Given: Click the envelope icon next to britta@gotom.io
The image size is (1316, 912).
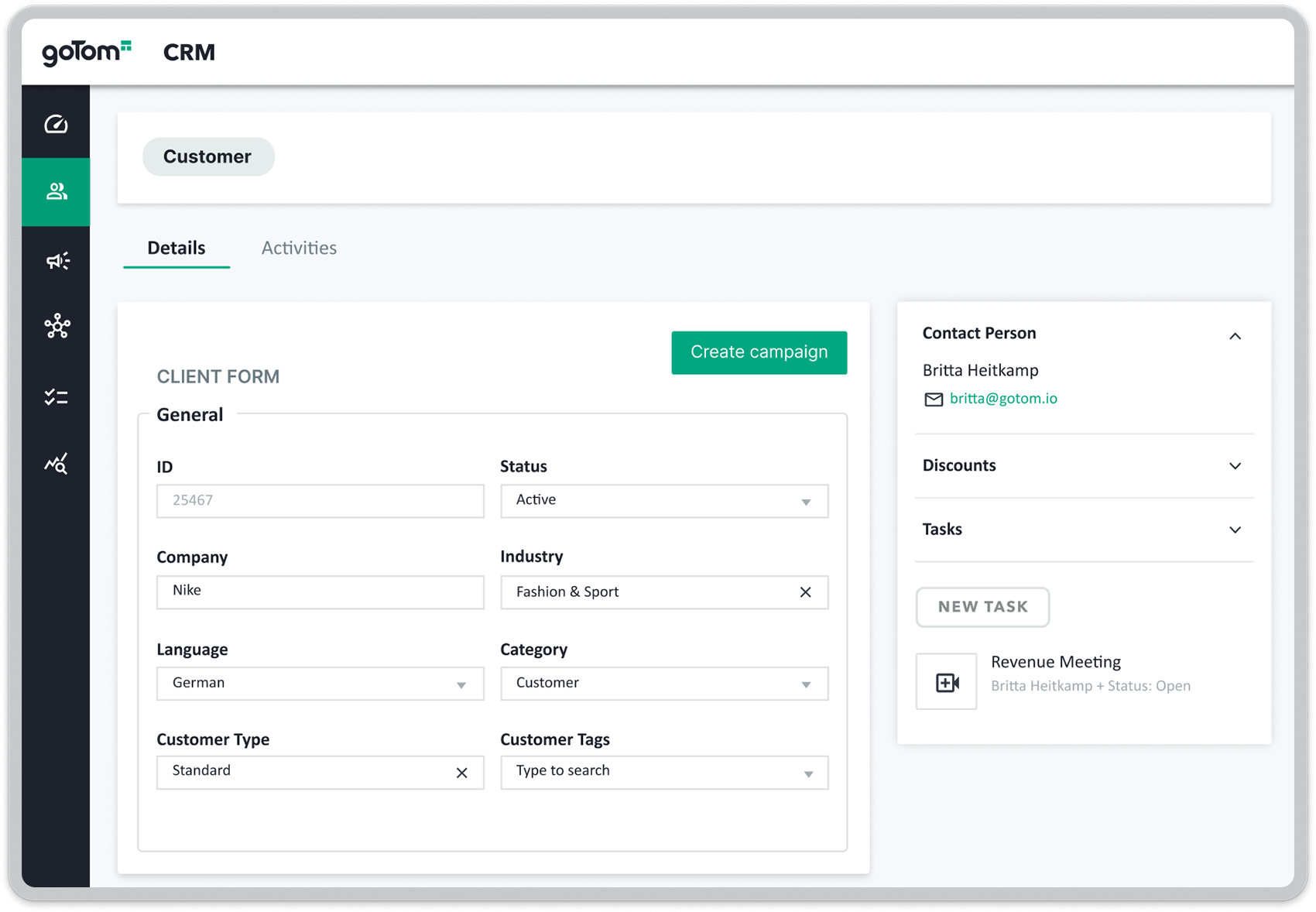Looking at the screenshot, I should (x=933, y=399).
